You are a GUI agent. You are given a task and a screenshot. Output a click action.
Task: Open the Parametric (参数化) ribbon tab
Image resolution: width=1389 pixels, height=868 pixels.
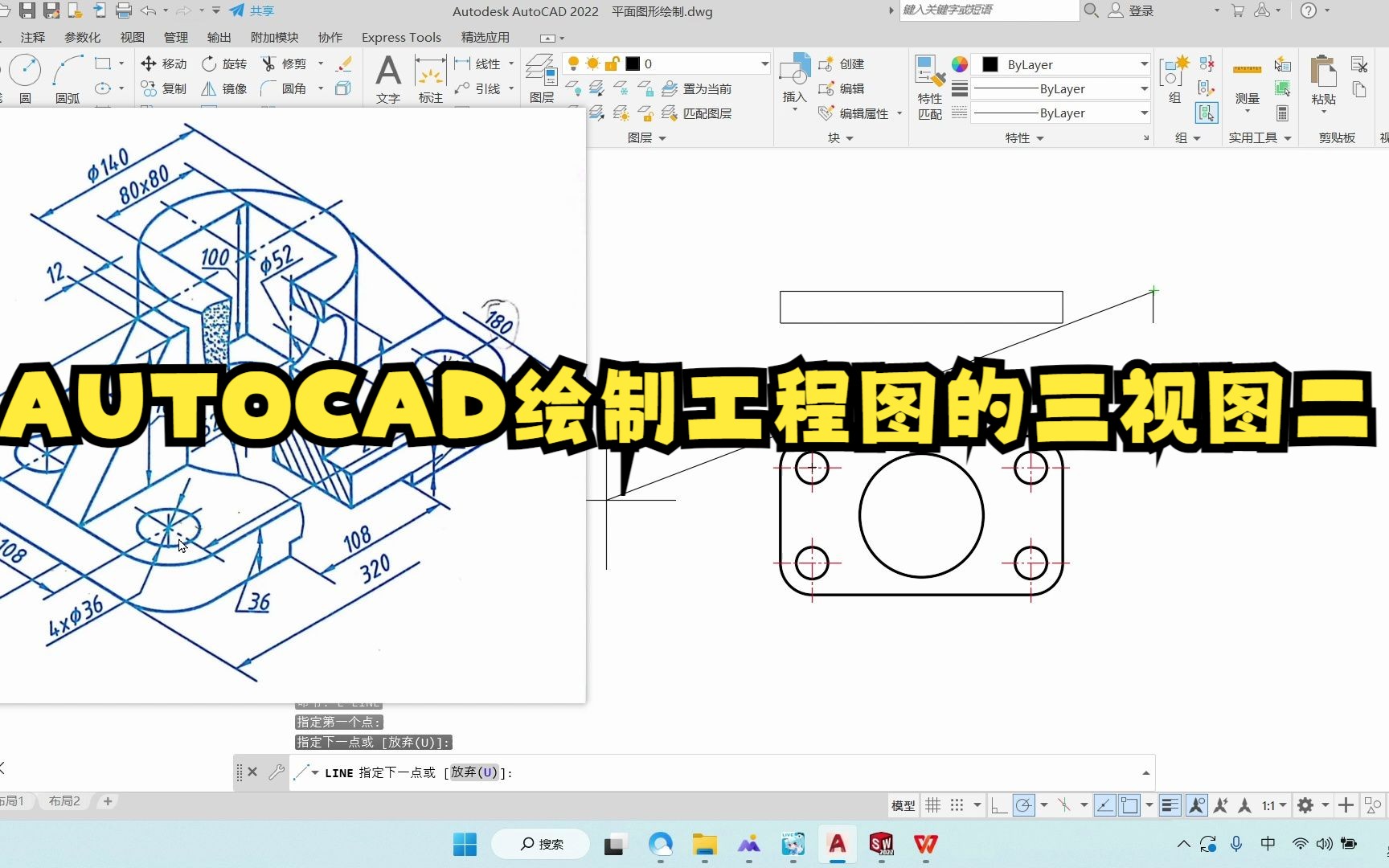point(82,37)
